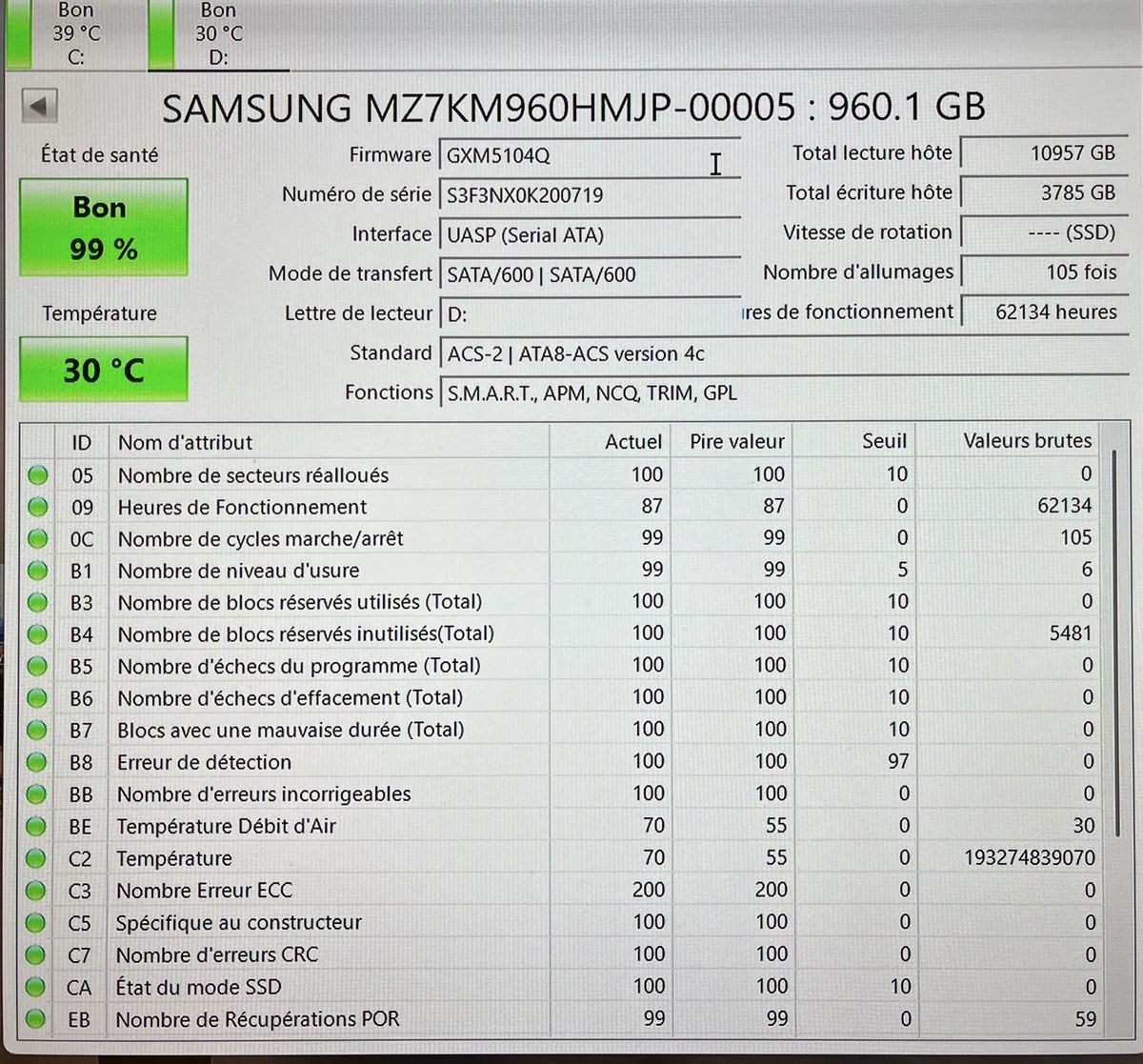Select the row Nombre Erreur ECC

click(559, 891)
